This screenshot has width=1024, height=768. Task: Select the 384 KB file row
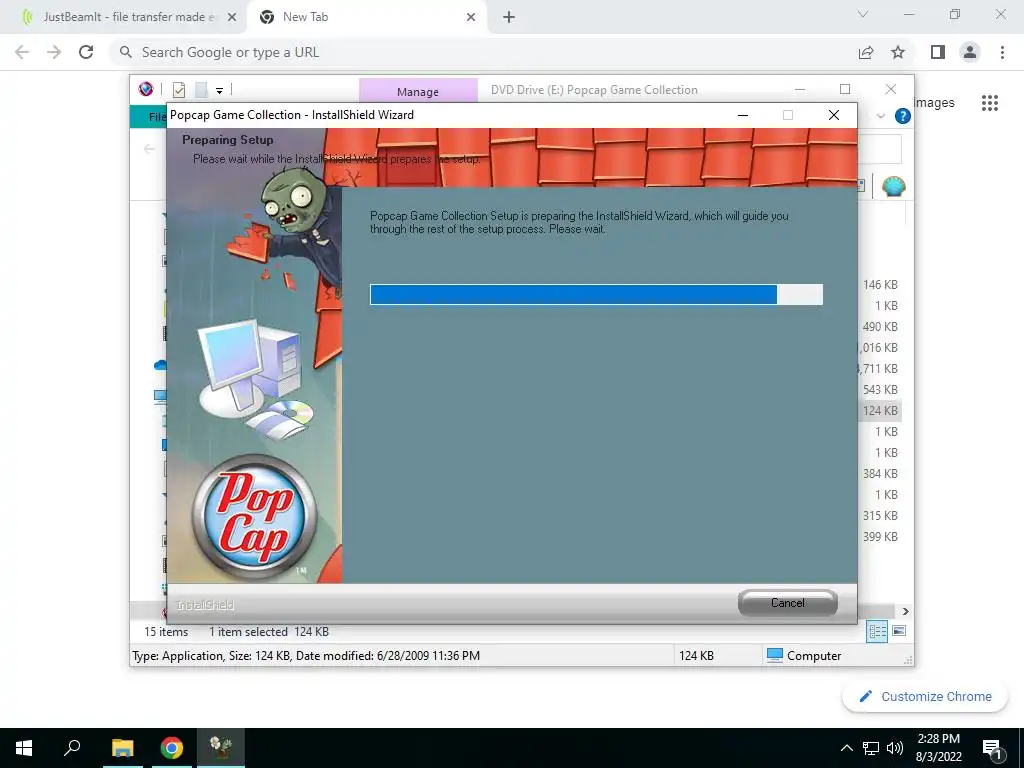(880, 473)
